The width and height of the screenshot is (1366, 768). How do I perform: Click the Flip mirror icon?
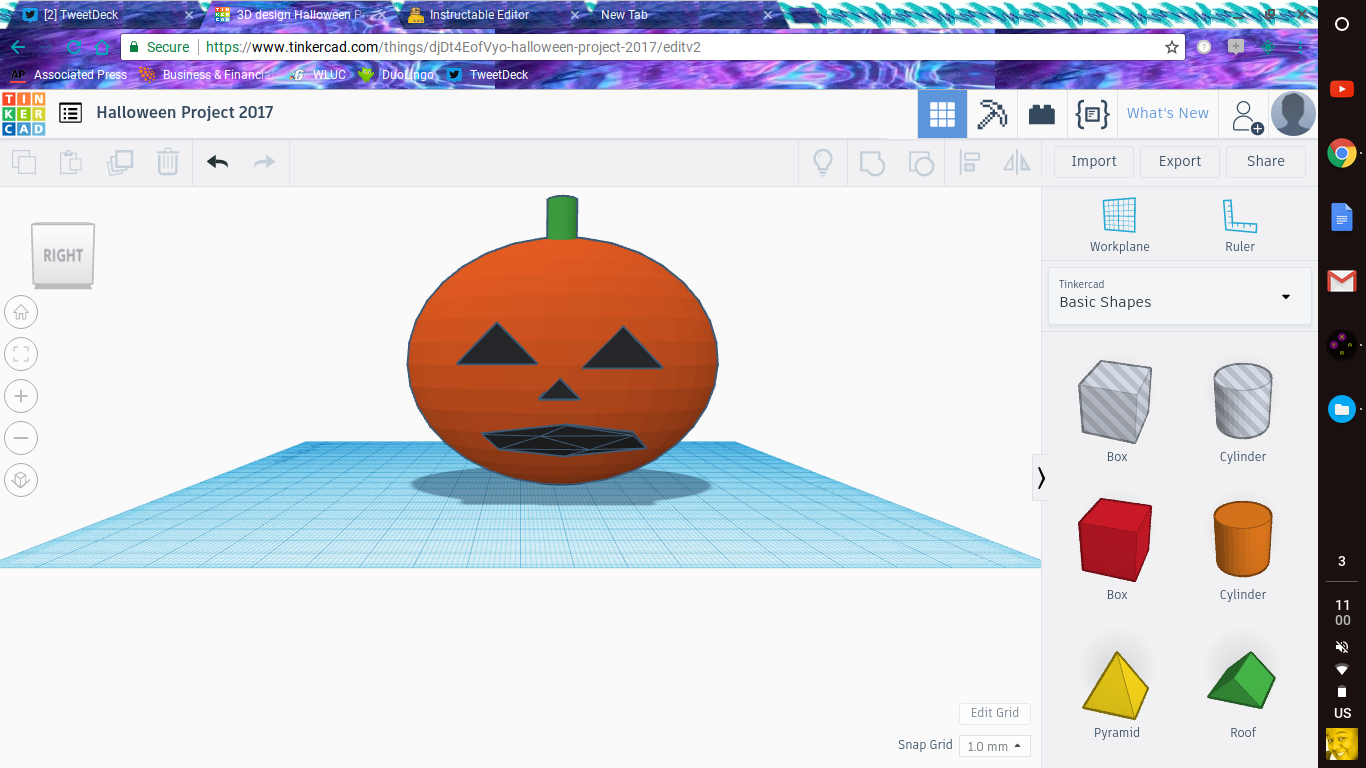click(x=1017, y=162)
